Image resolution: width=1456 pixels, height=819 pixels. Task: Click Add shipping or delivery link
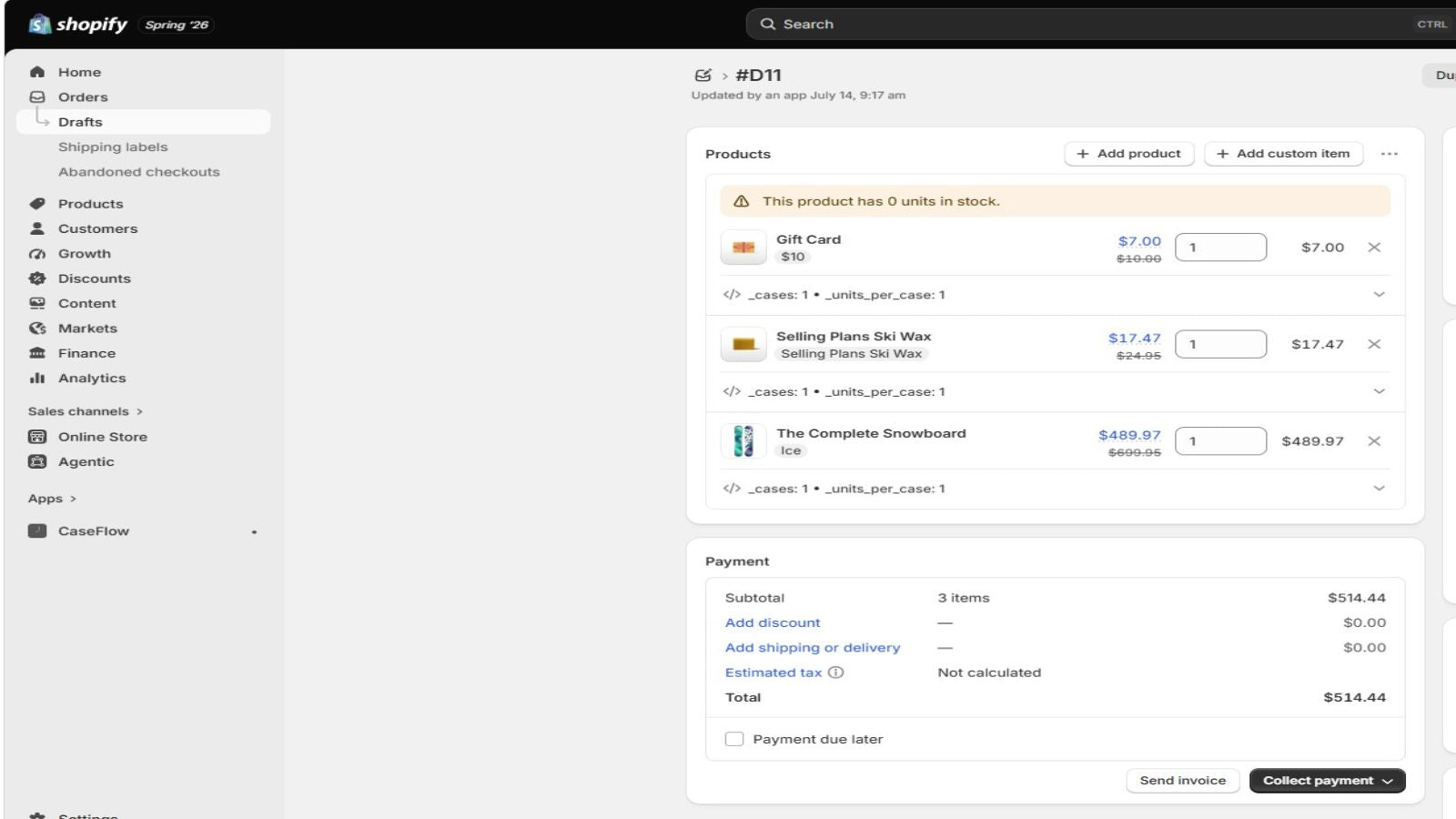coord(813,648)
